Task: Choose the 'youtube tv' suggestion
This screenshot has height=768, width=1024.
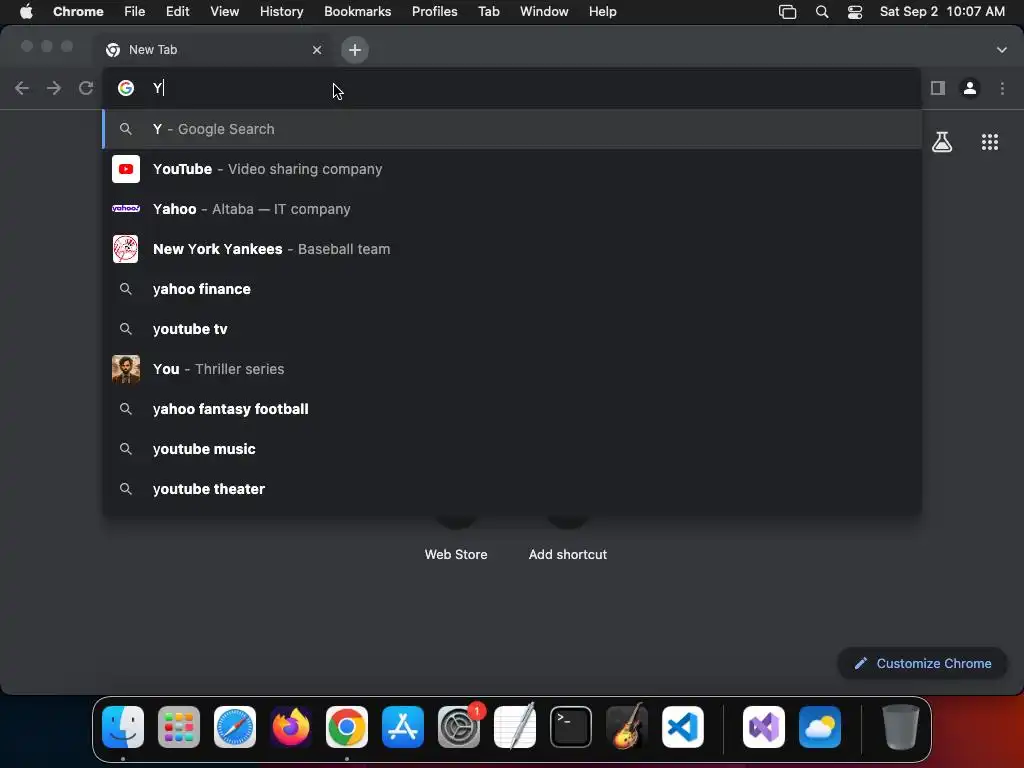Action: pyautogui.click(x=512, y=329)
